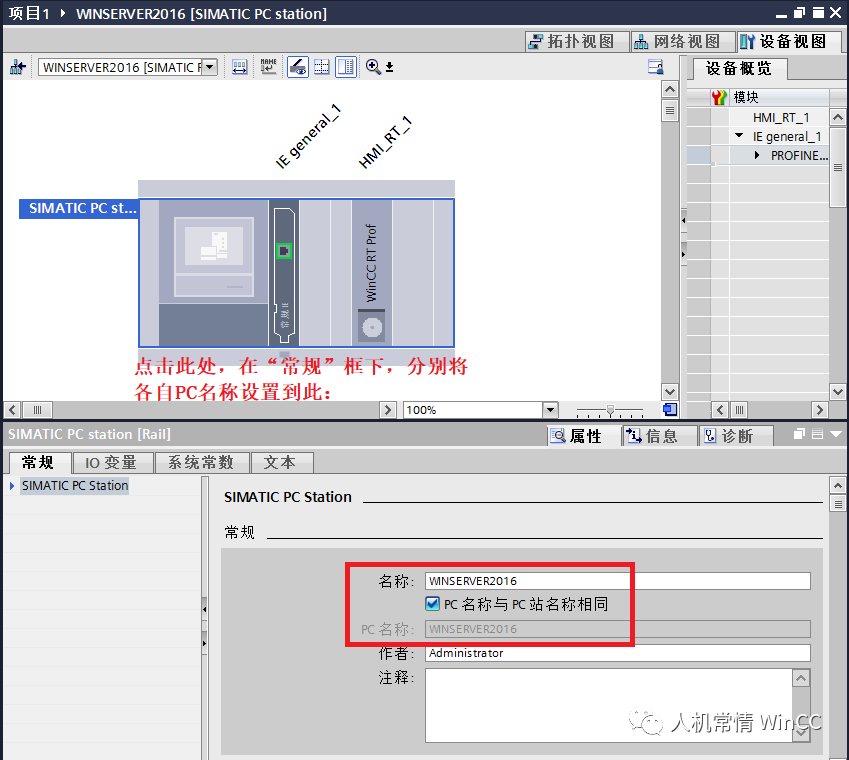Click the HMI_RT_1 rotated label
The width and height of the screenshot is (849, 760).
pyautogui.click(x=385, y=142)
